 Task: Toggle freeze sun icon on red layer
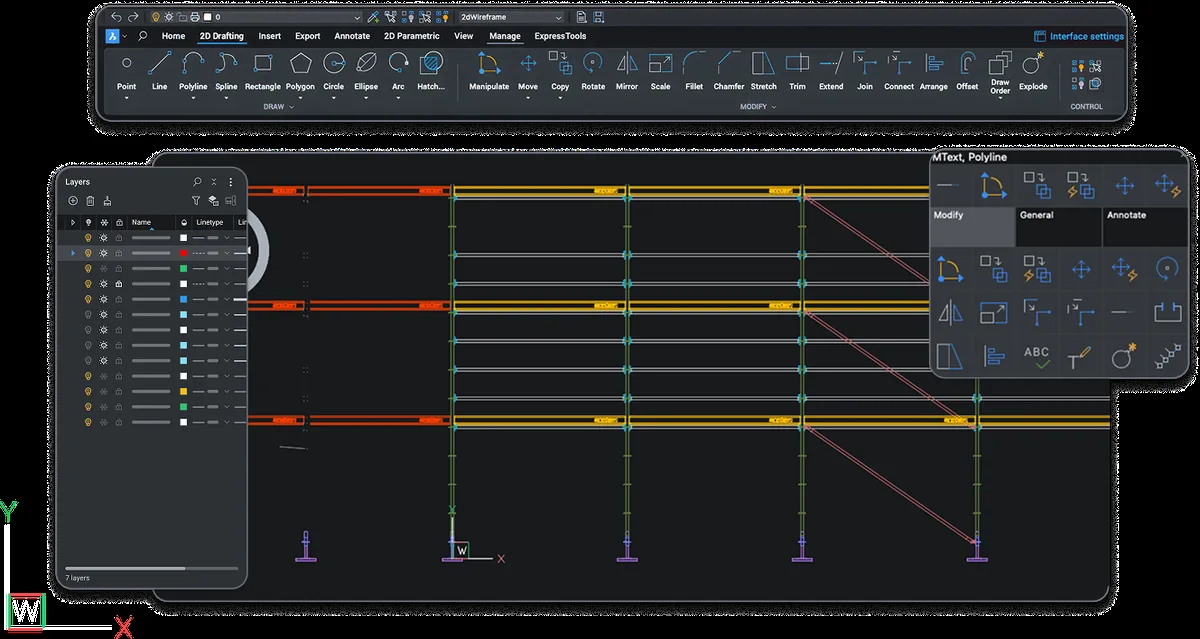(103, 253)
